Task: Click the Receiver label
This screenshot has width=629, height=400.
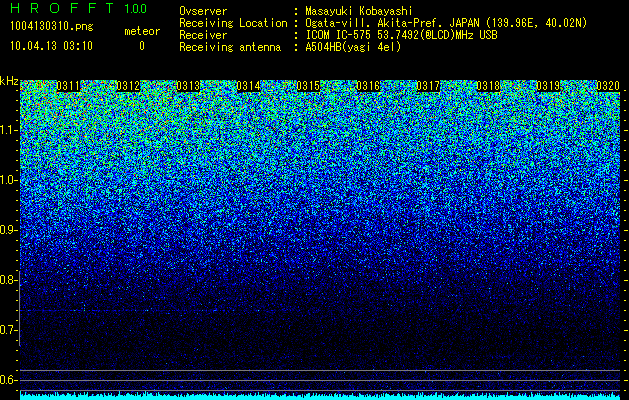Action: 203,35
